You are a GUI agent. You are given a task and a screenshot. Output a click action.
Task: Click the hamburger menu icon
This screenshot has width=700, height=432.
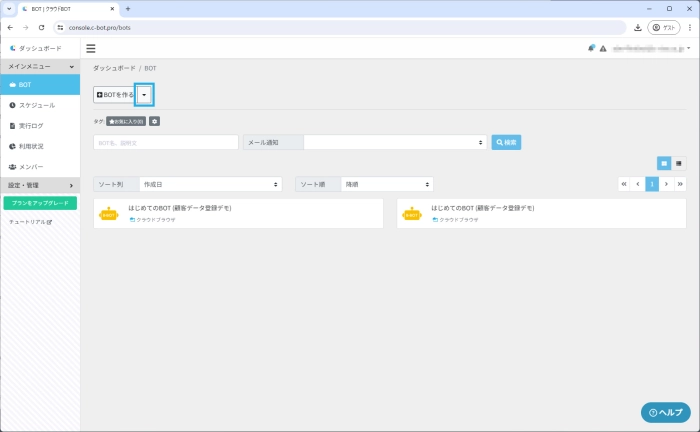coord(91,48)
